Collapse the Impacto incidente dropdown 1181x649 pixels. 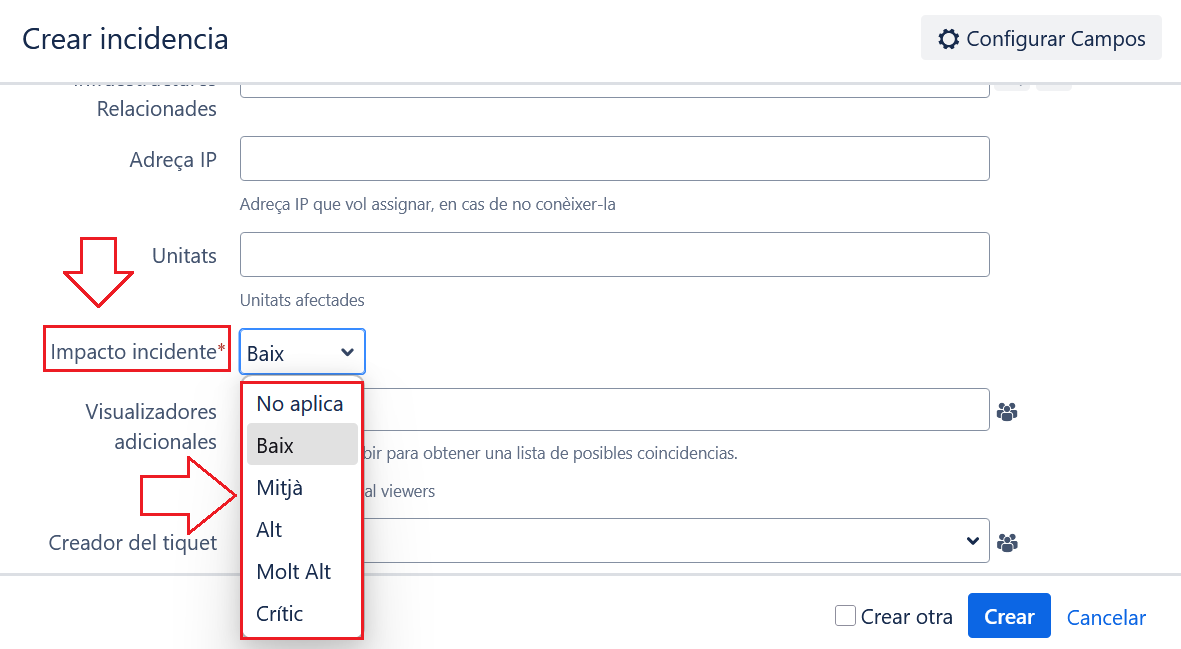tap(302, 352)
